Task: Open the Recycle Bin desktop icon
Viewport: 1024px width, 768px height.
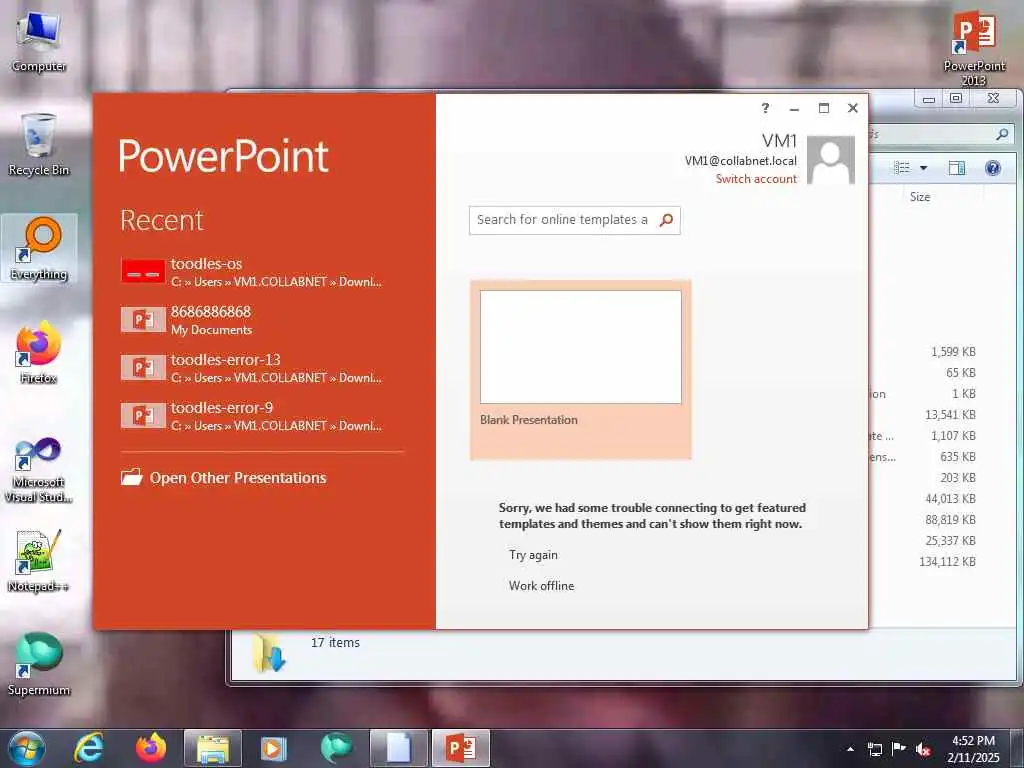Action: point(39,145)
